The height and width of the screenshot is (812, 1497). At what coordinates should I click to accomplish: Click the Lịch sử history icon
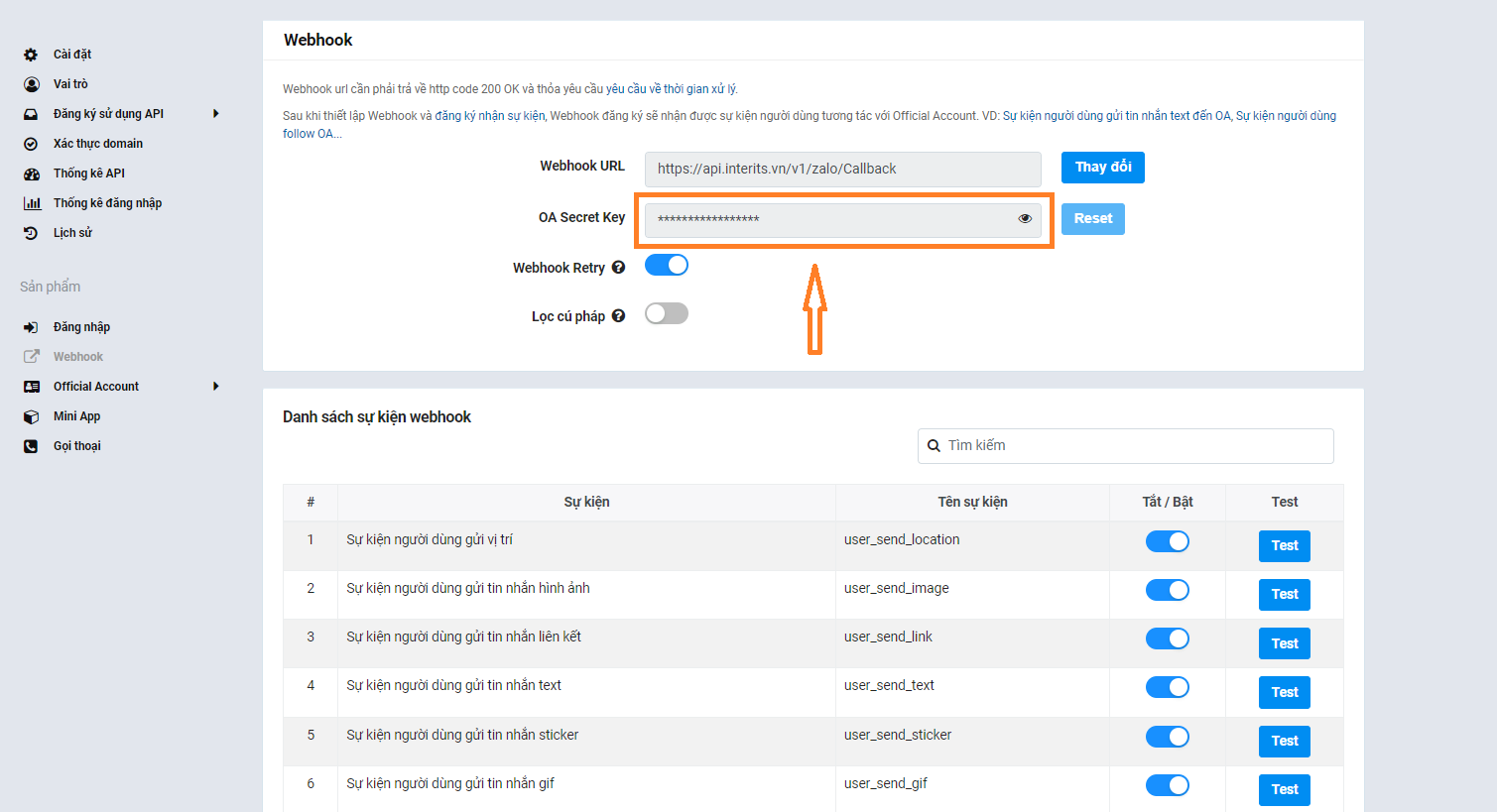(31, 233)
